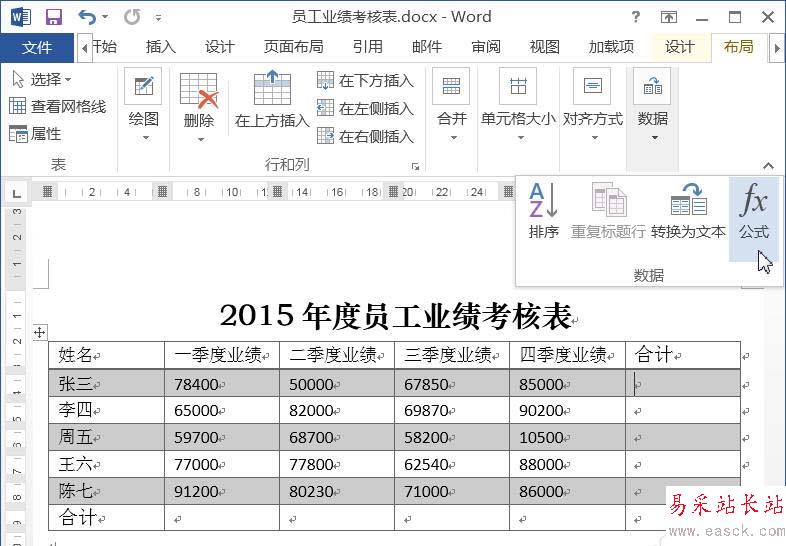Viewport: 786px width, 546px height.
Task: Open the Help question mark
Action: pos(636,17)
